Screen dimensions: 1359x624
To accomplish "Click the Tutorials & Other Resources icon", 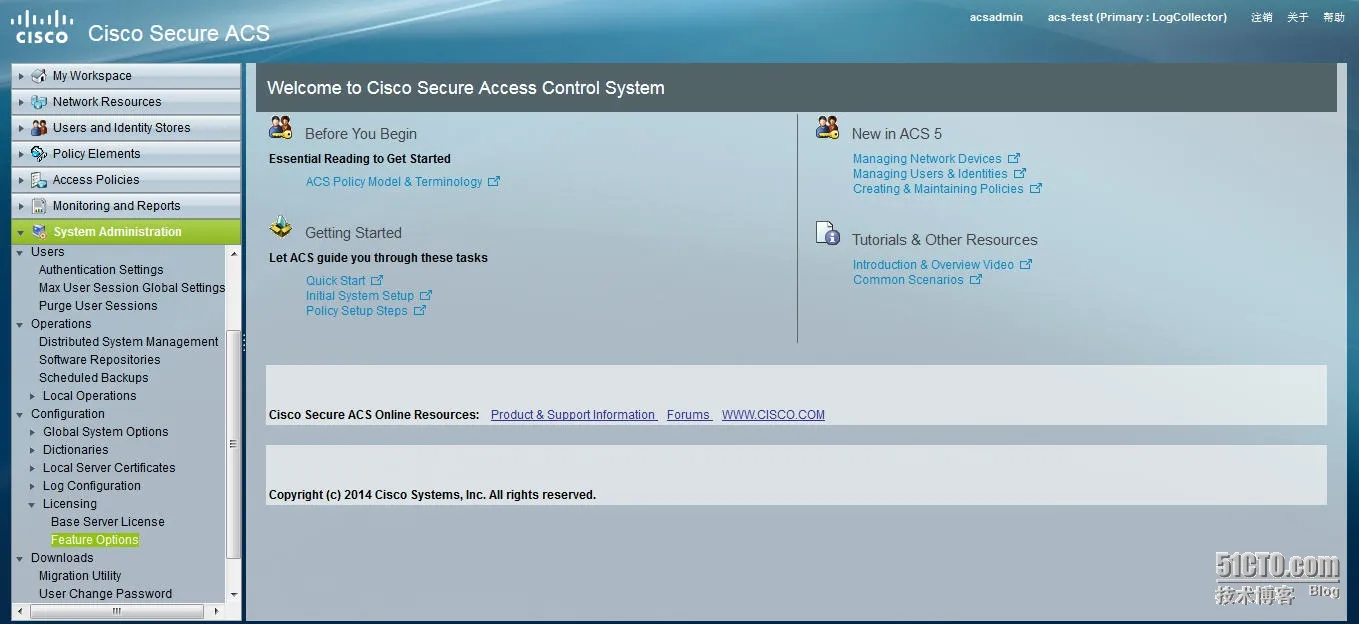I will 828,233.
